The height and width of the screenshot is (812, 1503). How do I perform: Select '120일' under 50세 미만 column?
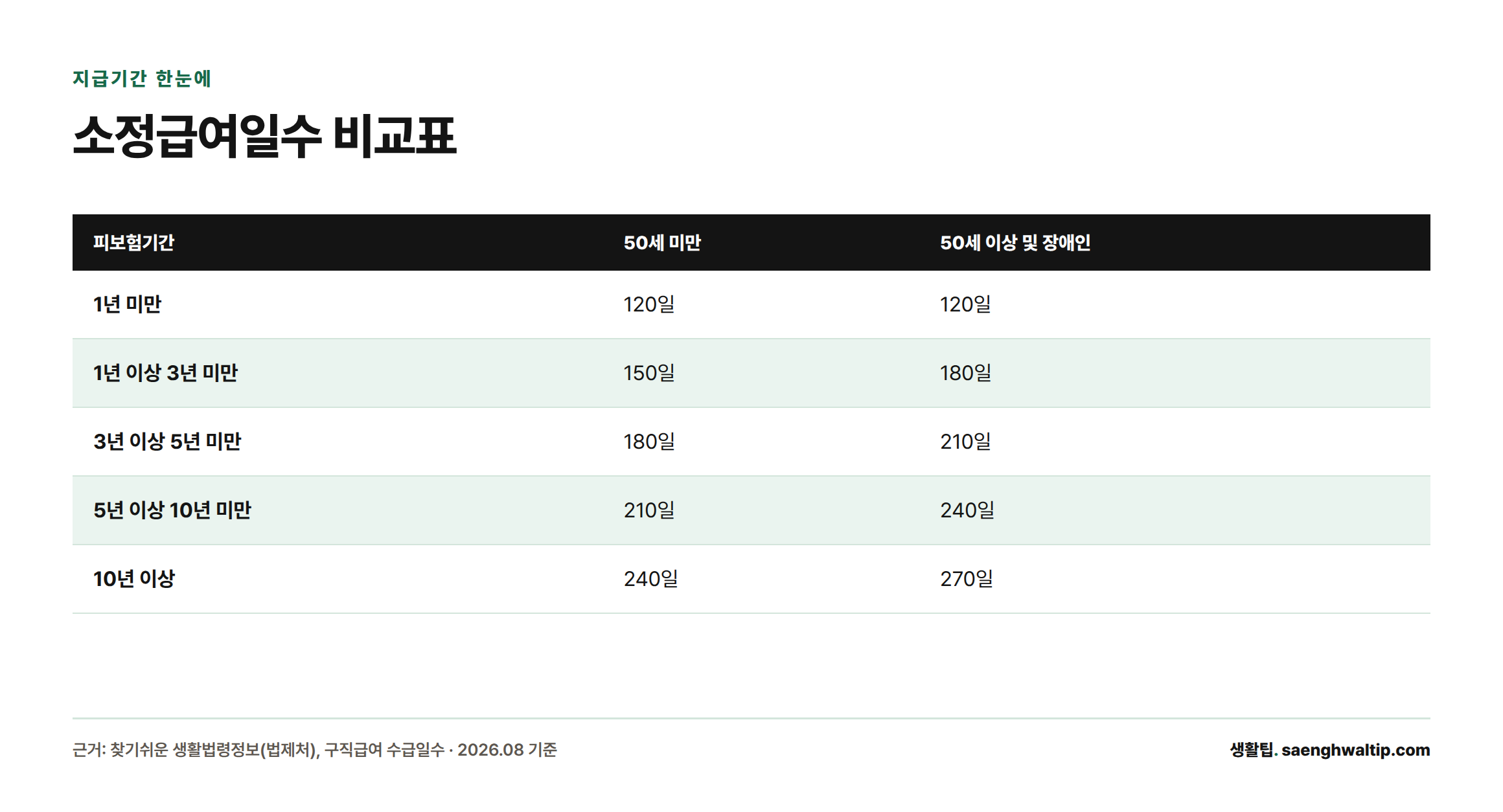pyautogui.click(x=649, y=304)
